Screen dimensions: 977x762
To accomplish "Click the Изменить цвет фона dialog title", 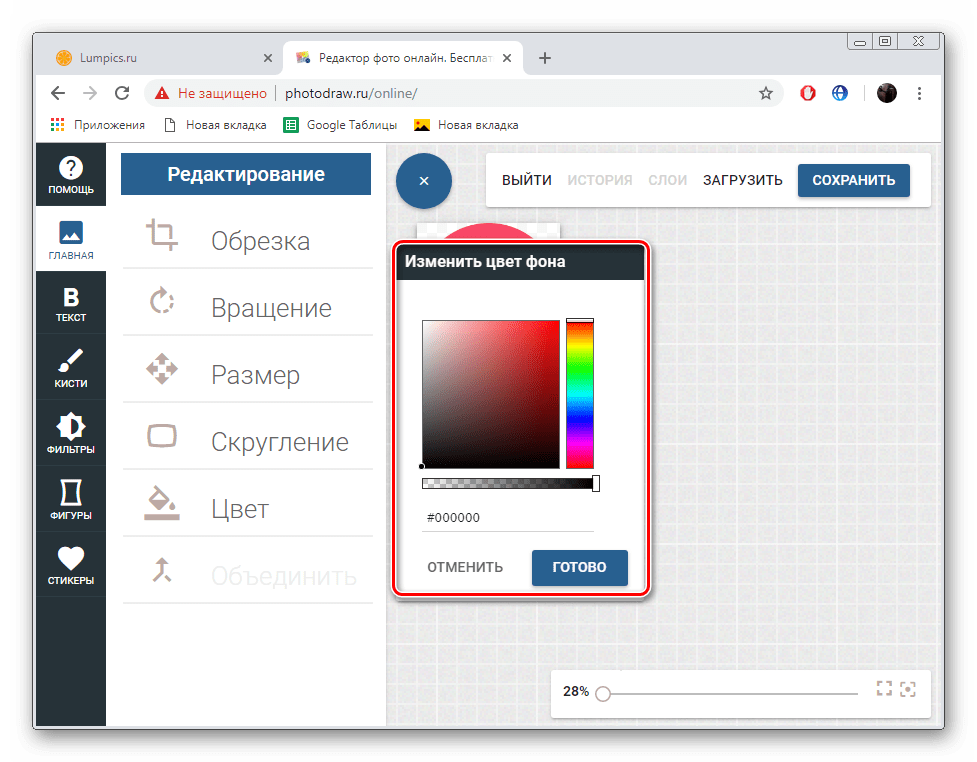I will click(485, 262).
